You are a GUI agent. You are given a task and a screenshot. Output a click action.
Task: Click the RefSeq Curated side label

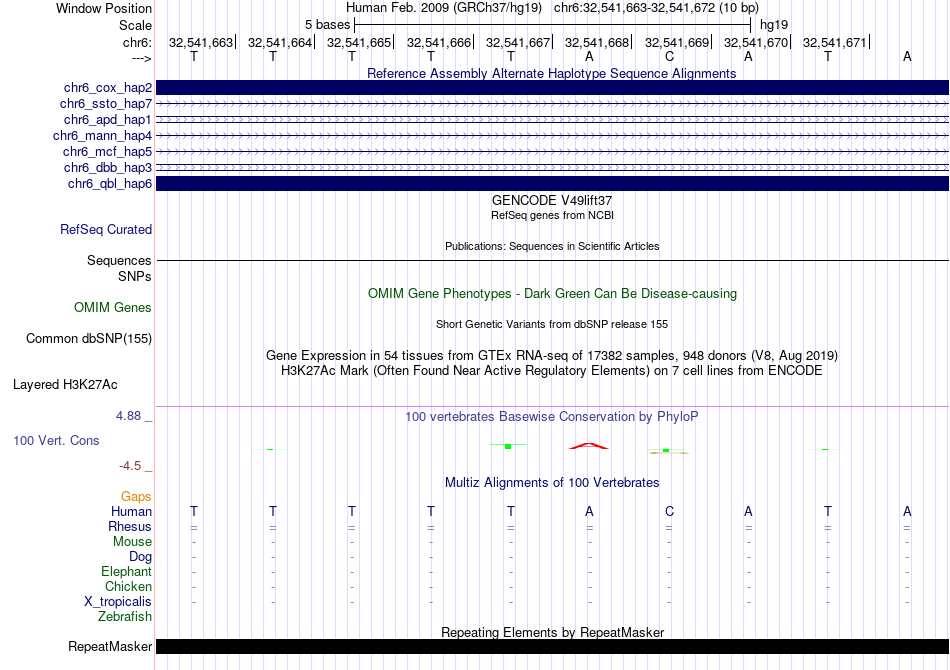pos(106,230)
